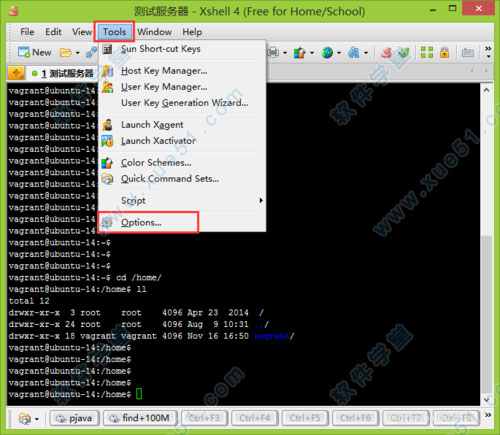Click the terminal scrollbar down arrow
Image resolution: width=500 pixels, height=435 pixels.
coord(487,399)
